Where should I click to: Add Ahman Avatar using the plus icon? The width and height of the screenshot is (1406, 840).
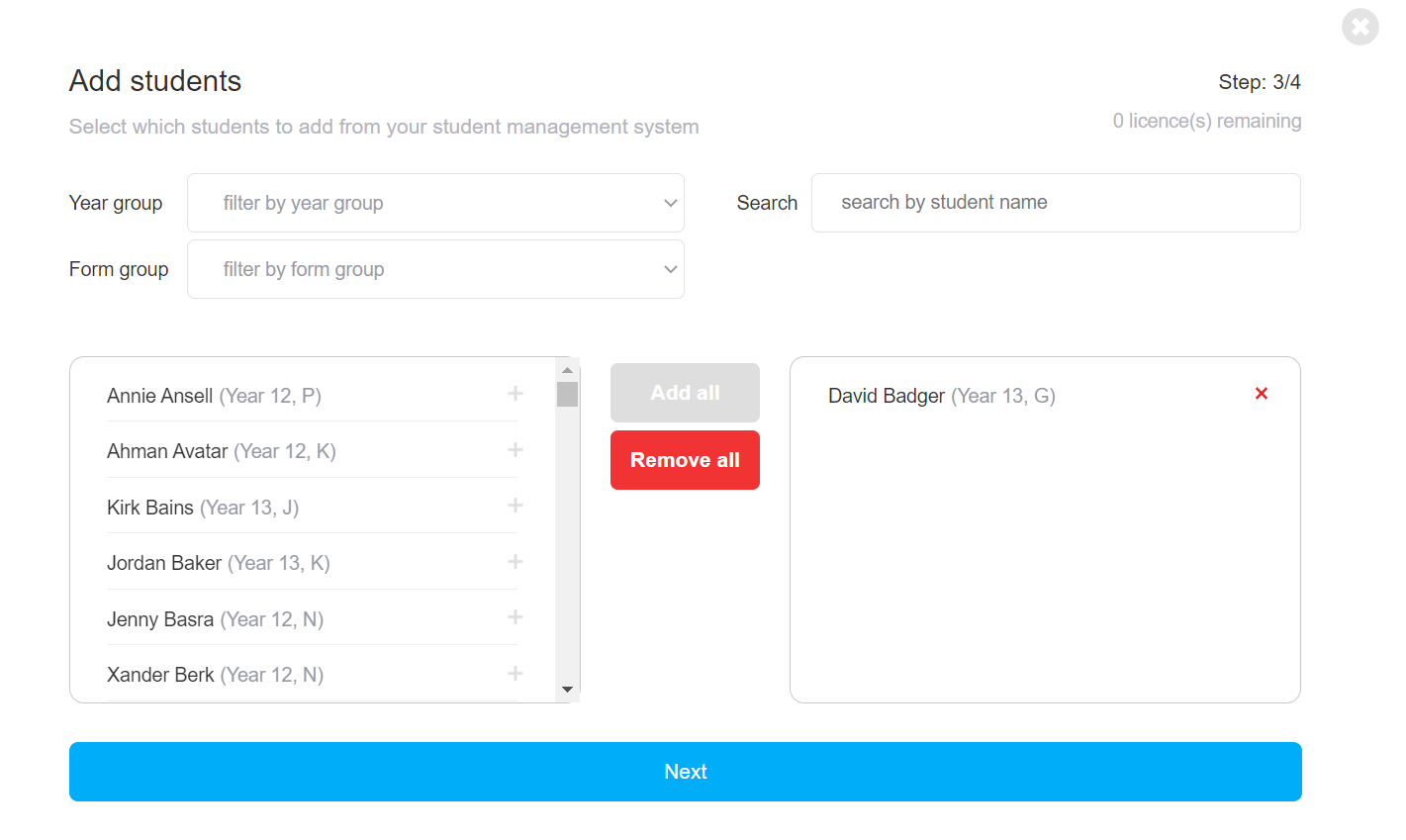pyautogui.click(x=516, y=450)
